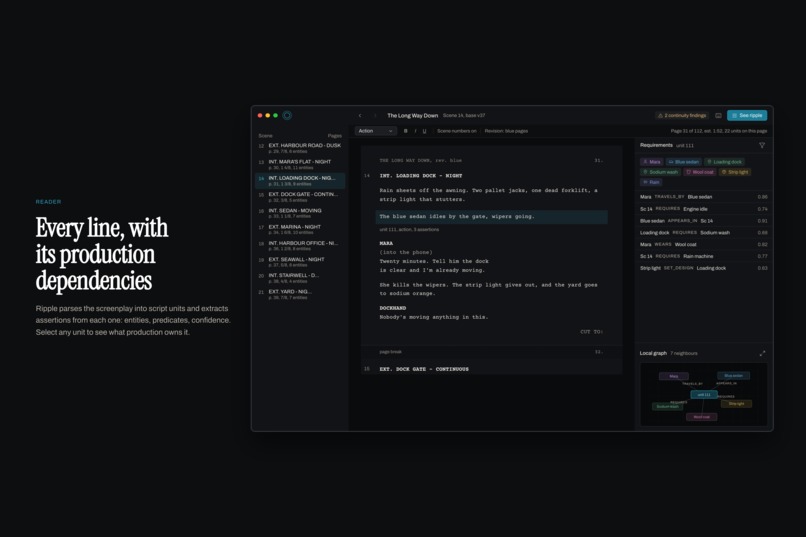Select the Loading dock entity tag
This screenshot has height=537, width=806.
(x=724, y=162)
